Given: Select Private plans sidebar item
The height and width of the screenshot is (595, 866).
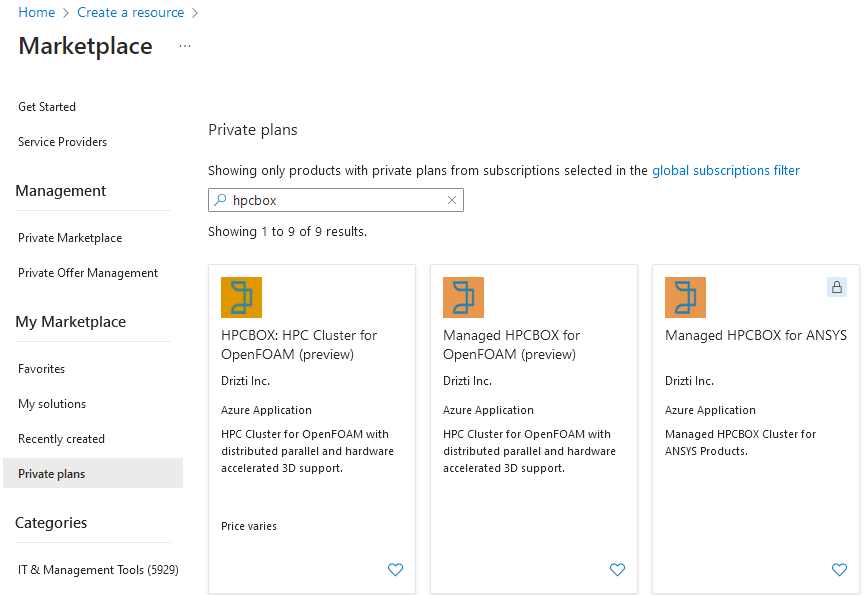Looking at the screenshot, I should pos(93,473).
